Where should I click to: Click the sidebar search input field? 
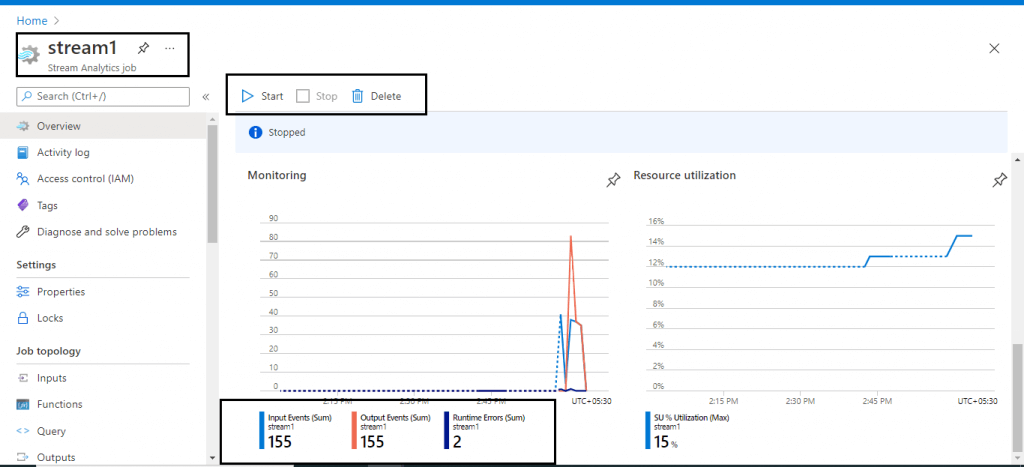tap(110, 96)
